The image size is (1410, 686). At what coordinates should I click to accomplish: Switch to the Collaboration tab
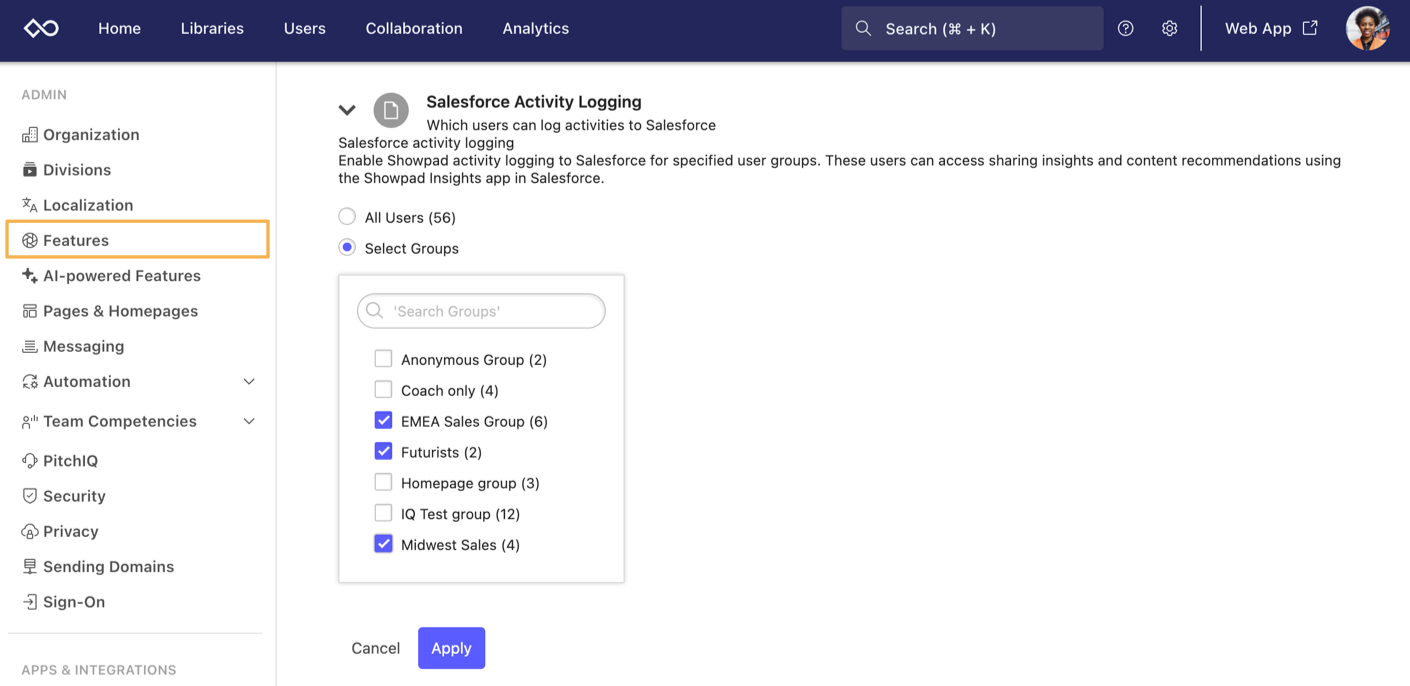[x=414, y=28]
